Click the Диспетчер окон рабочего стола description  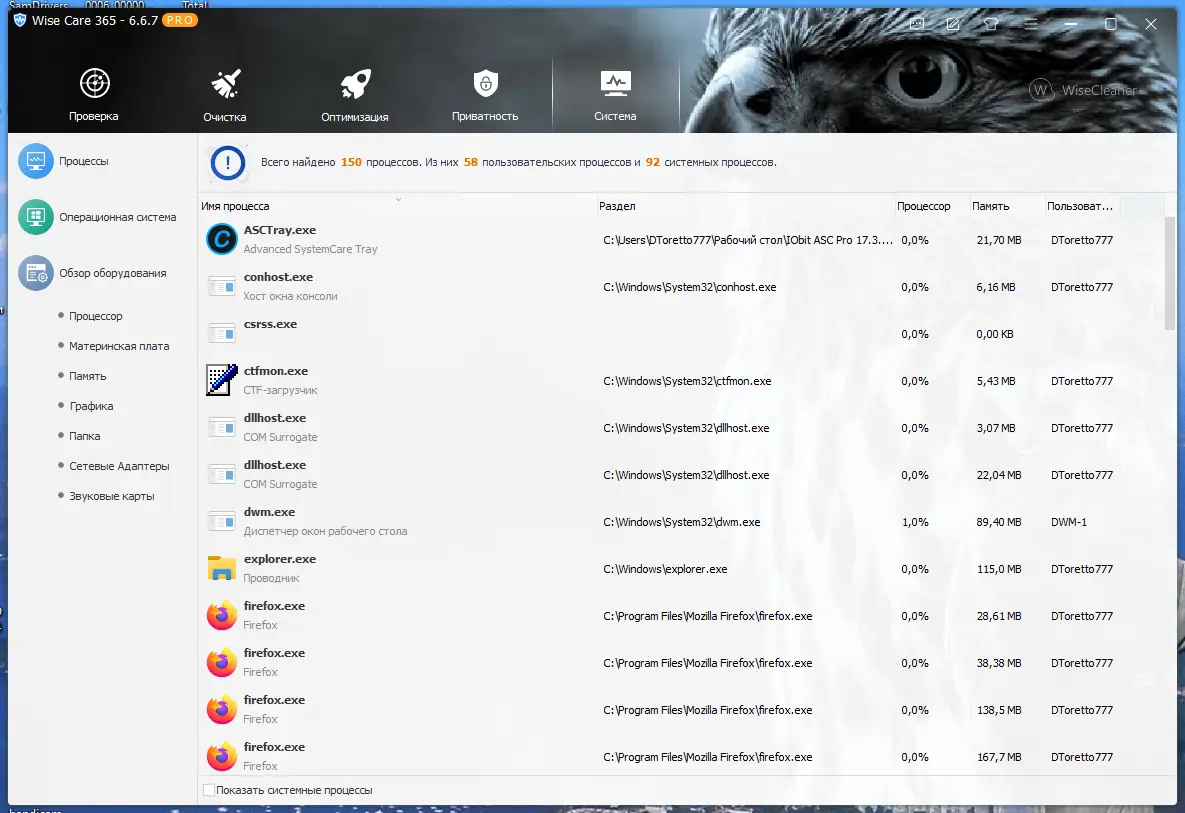pyautogui.click(x=325, y=531)
